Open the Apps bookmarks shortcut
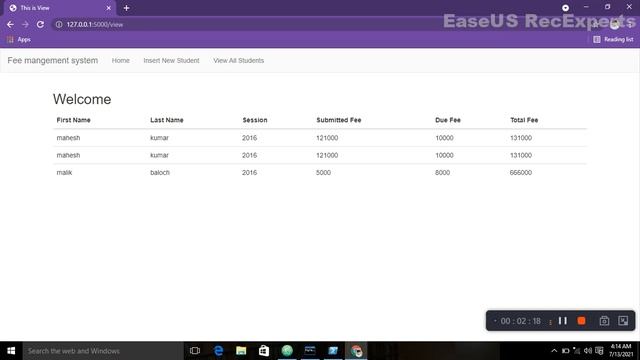 pos(19,40)
